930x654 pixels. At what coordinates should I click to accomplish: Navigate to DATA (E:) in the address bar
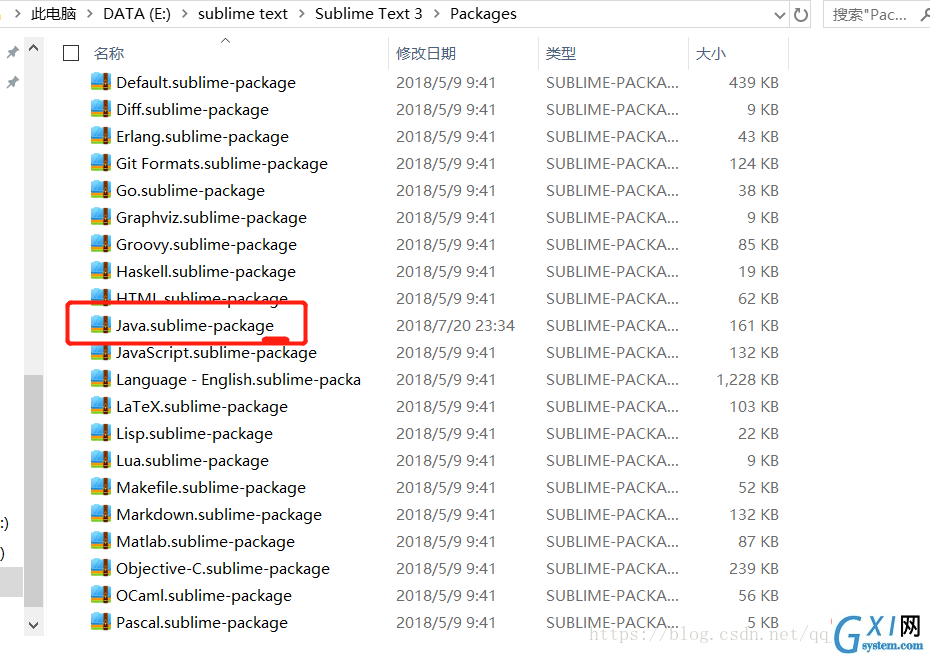pyautogui.click(x=137, y=14)
